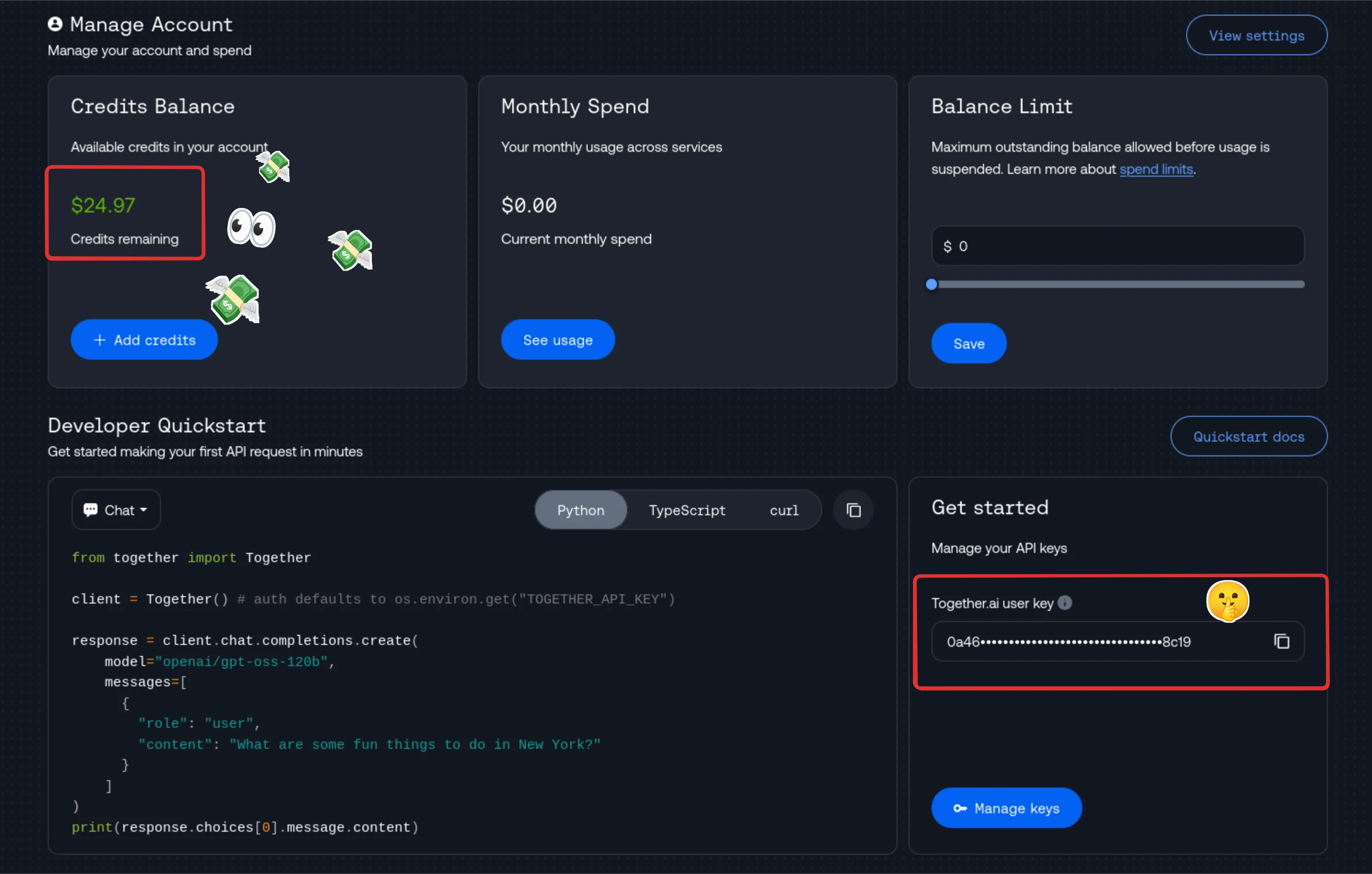Open Manage keys
The width and height of the screenshot is (1372, 874).
click(1005, 807)
